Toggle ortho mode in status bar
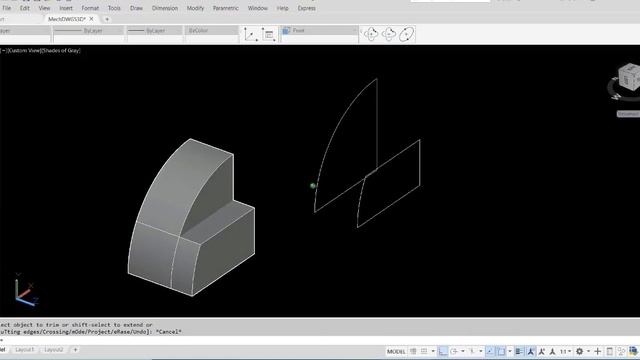This screenshot has width=640, height=360. point(442,351)
